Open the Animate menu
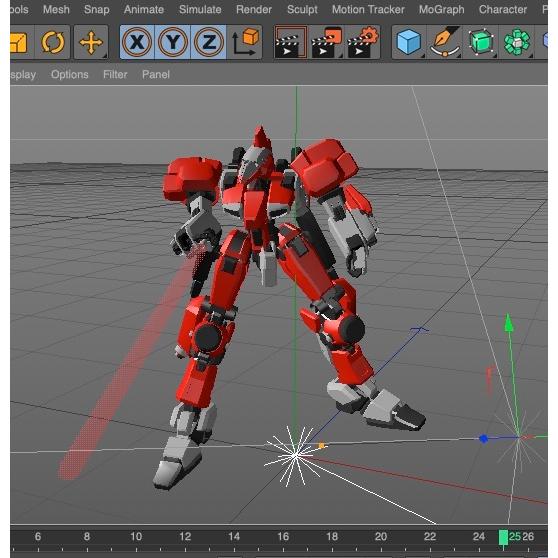The image size is (558, 558). (144, 10)
